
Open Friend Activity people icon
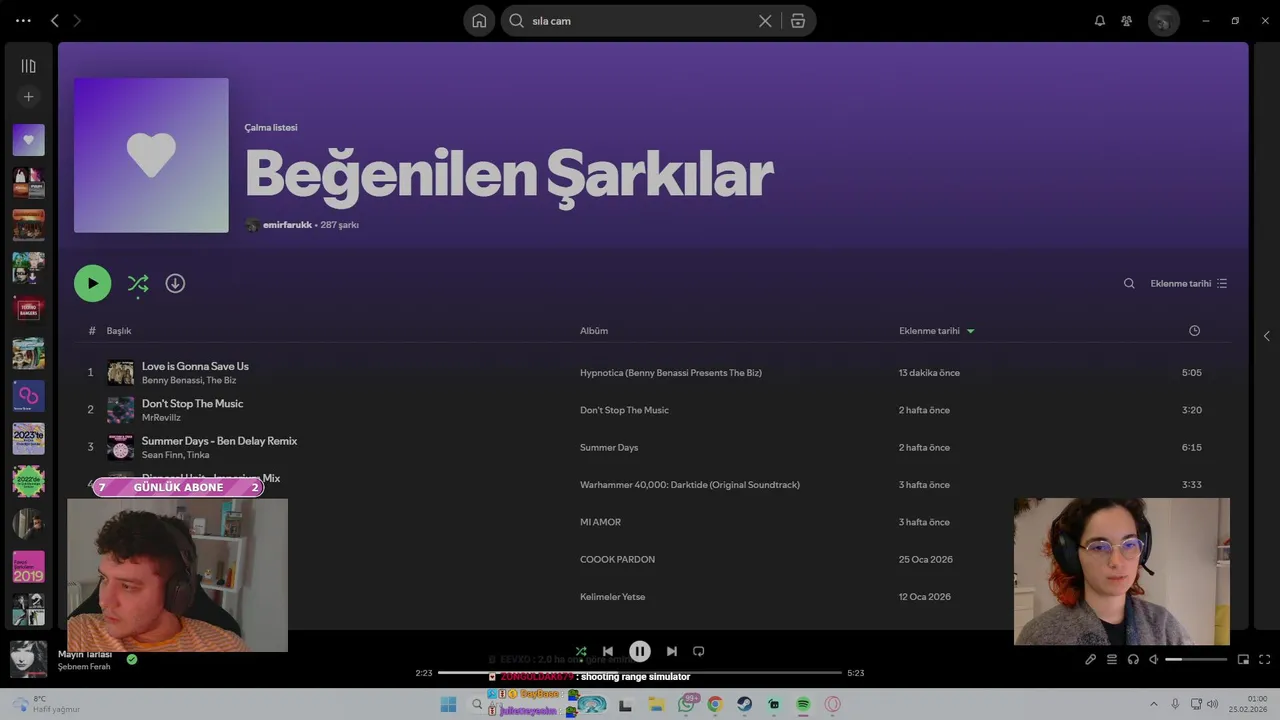click(1127, 21)
